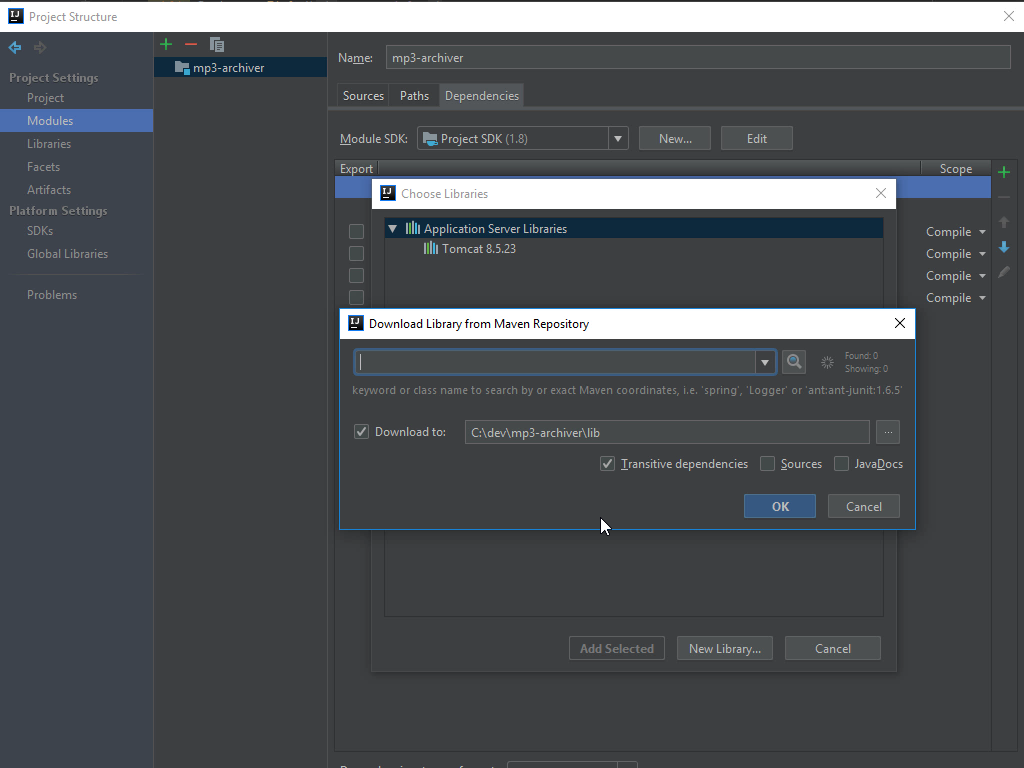Tick the fourth visible Export checkbox
1024x768 pixels.
pos(356,298)
